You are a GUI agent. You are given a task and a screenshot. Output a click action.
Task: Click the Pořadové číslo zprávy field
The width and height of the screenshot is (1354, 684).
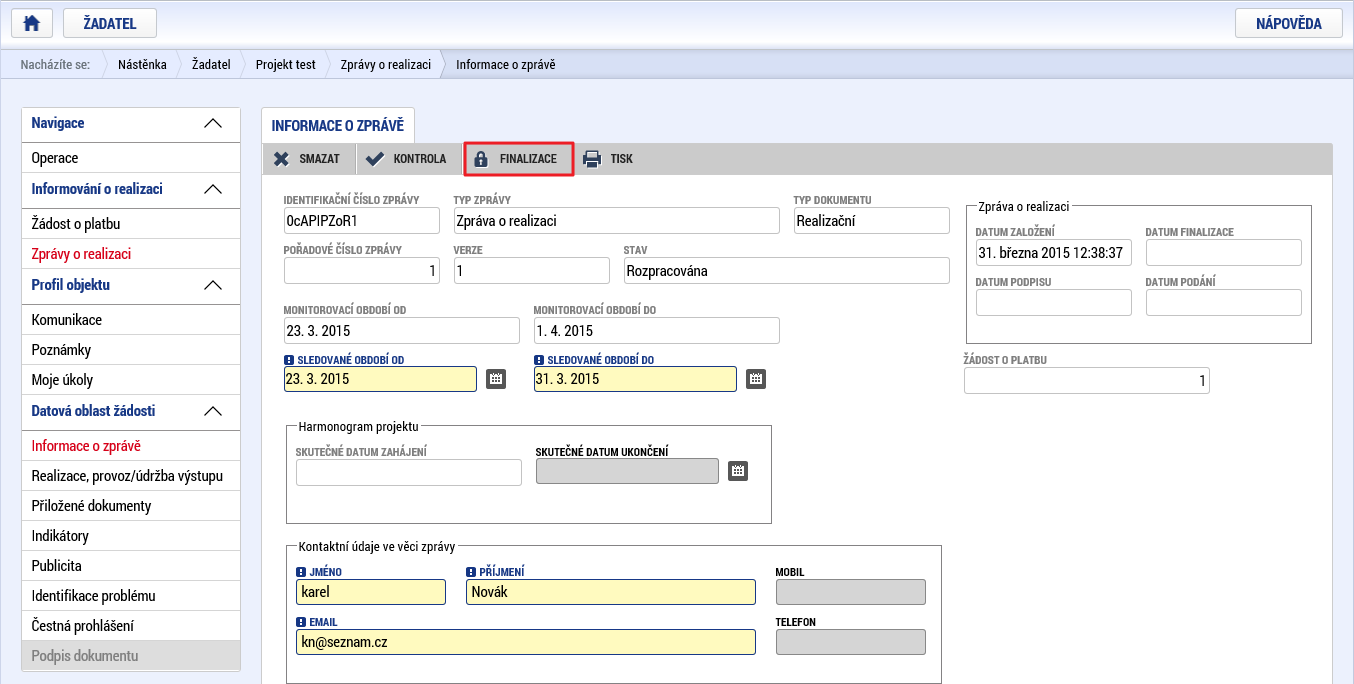tap(362, 270)
